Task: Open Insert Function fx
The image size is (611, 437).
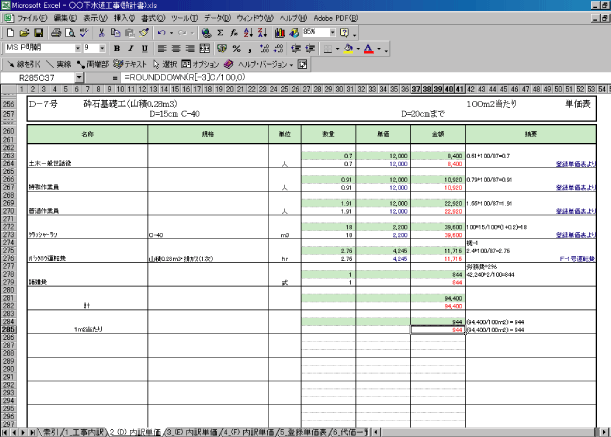Action: coord(234,33)
